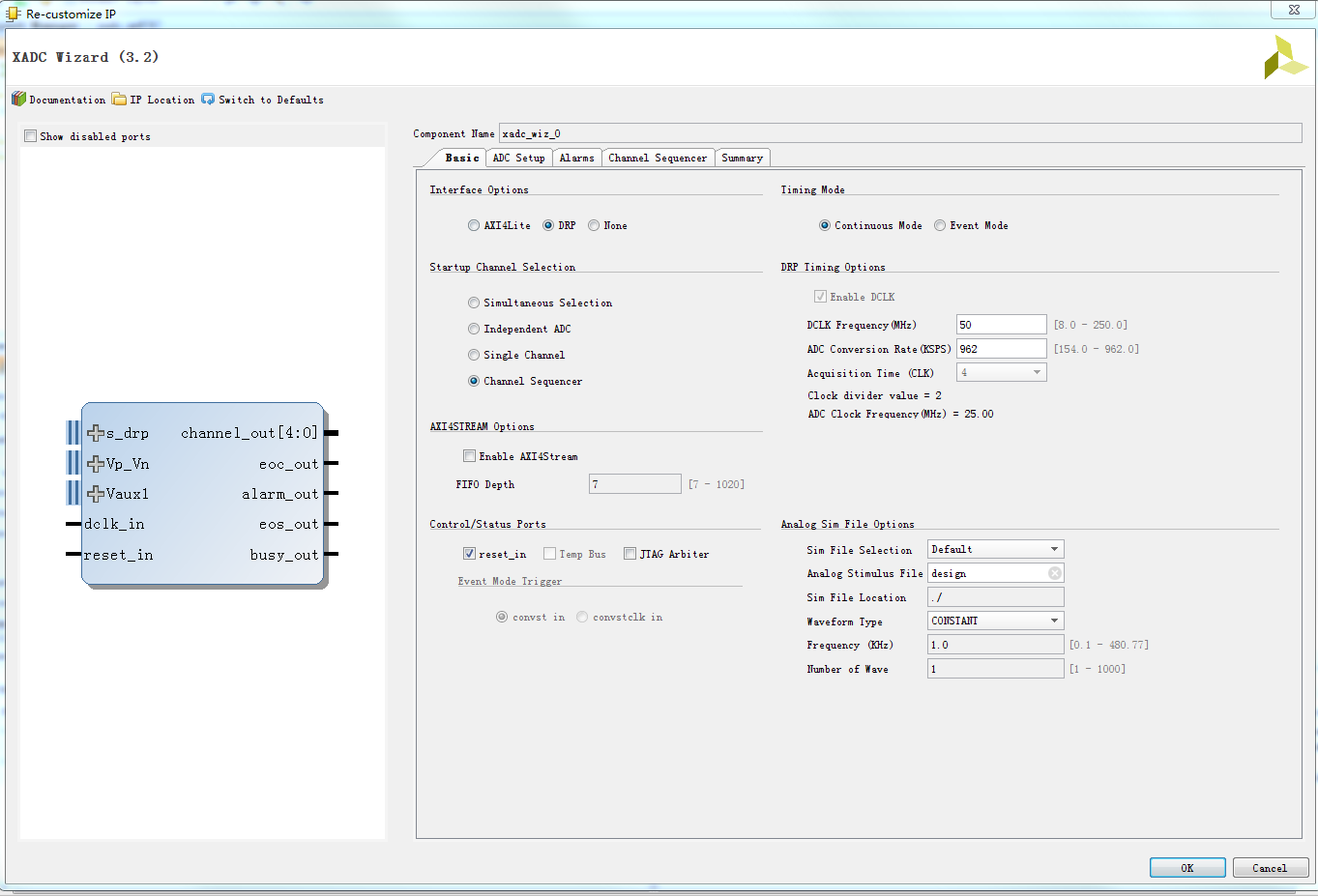Click the Re-customize IP window title icon

14,14
